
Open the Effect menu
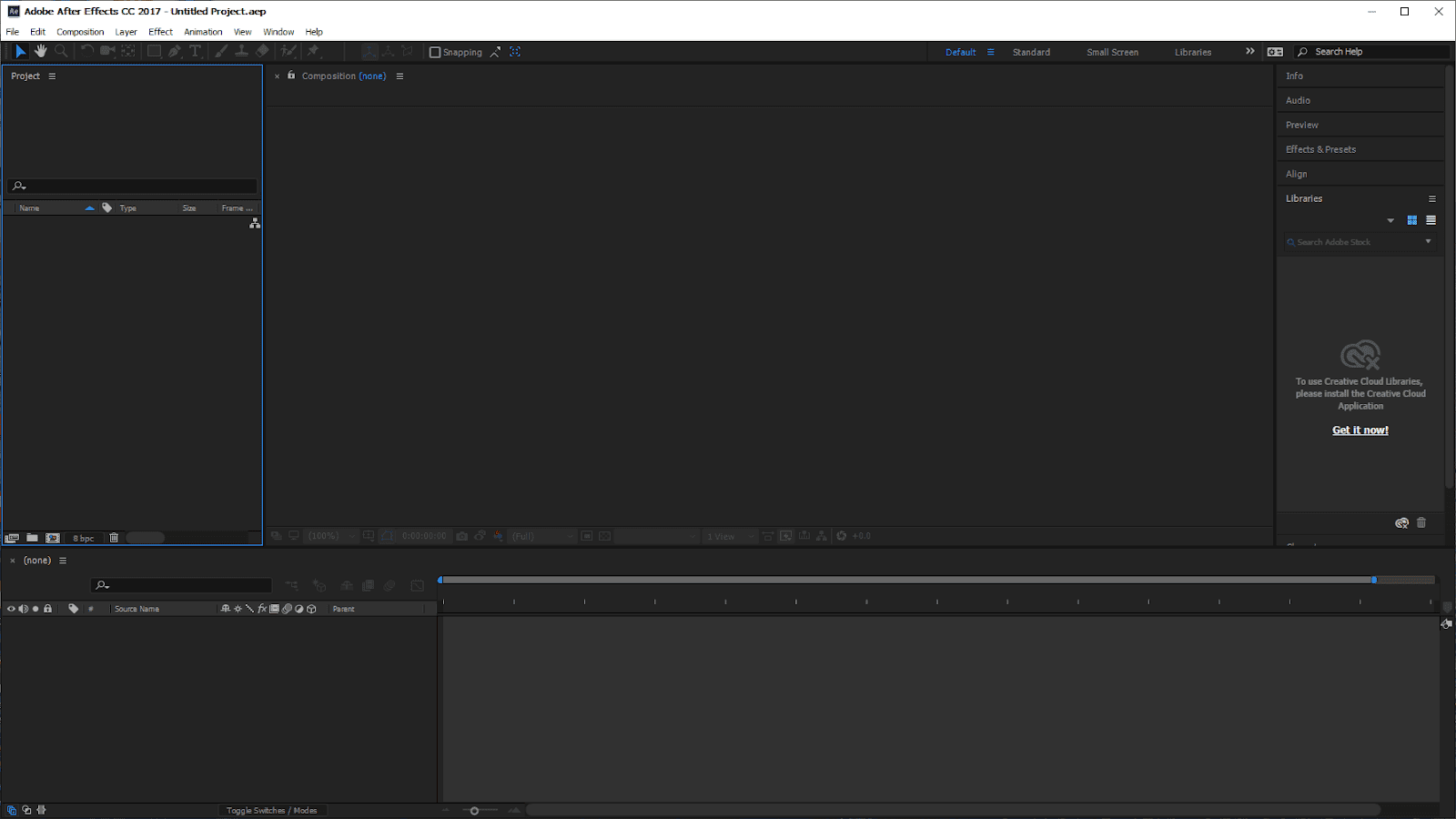coord(160,32)
